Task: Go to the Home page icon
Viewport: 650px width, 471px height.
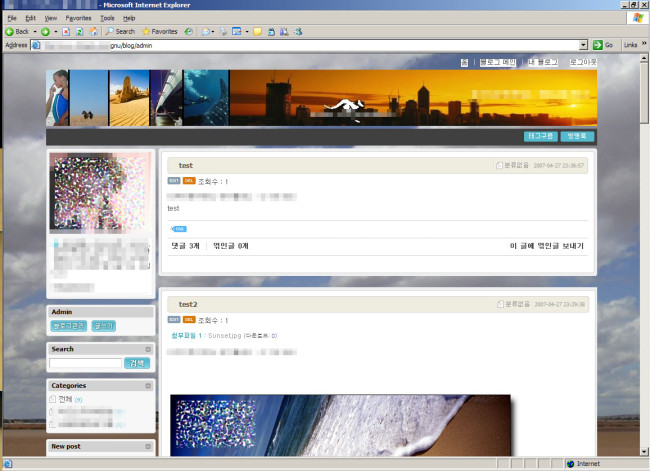Action: click(94, 32)
